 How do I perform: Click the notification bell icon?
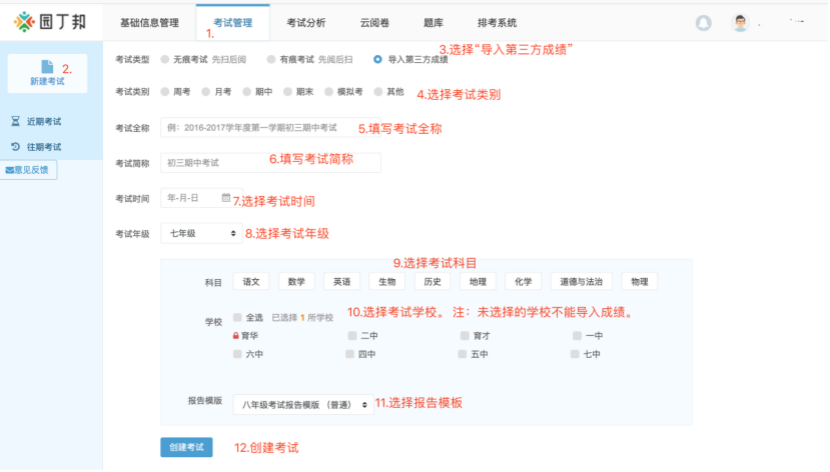point(703,23)
